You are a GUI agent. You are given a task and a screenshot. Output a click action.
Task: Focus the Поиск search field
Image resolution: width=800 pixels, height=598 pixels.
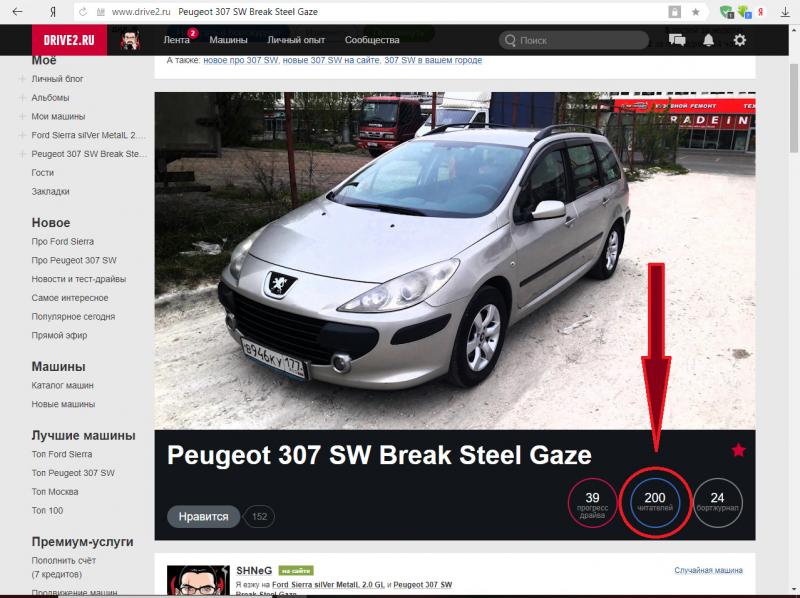point(574,40)
